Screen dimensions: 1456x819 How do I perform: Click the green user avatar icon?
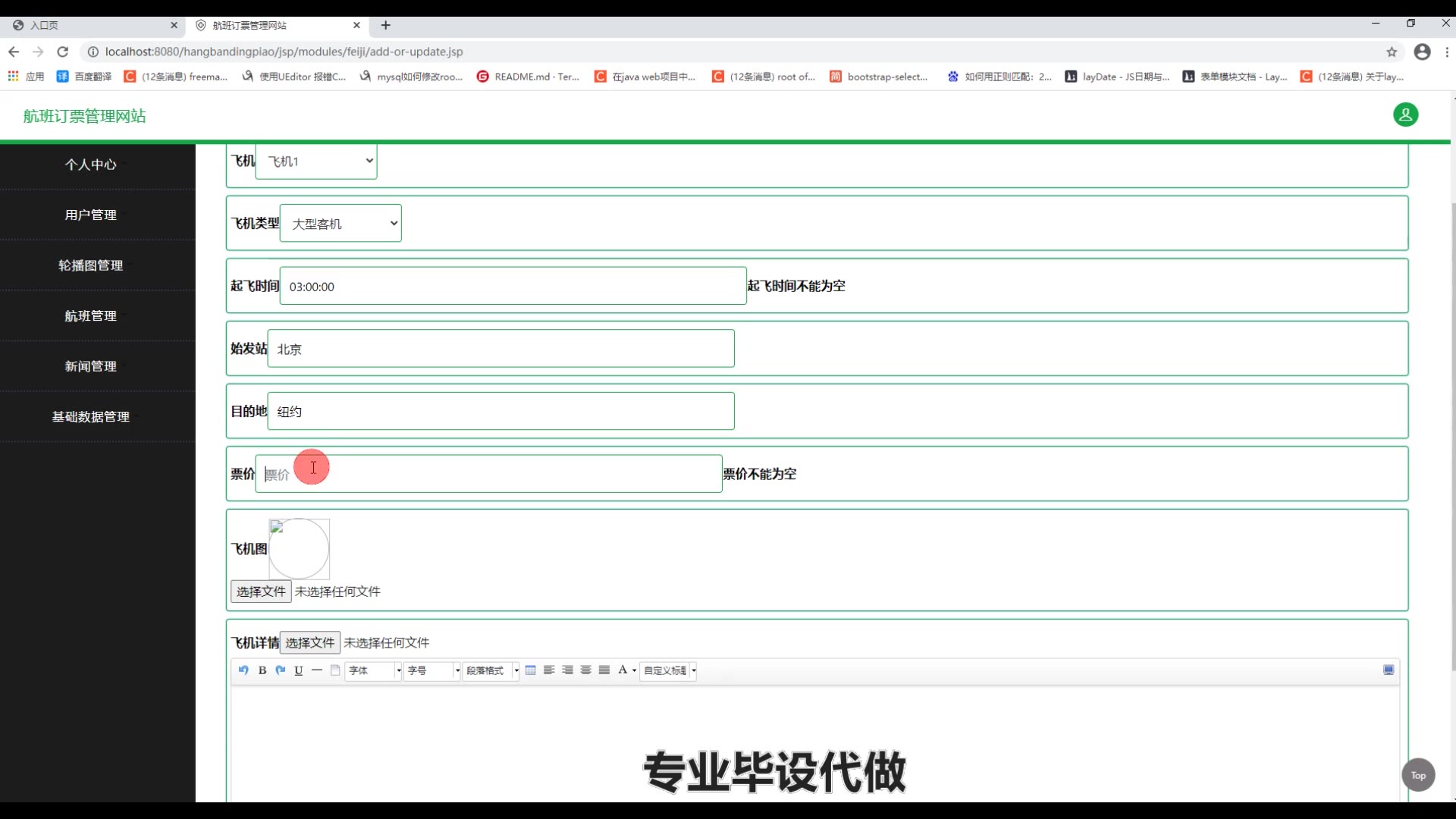[x=1405, y=115]
